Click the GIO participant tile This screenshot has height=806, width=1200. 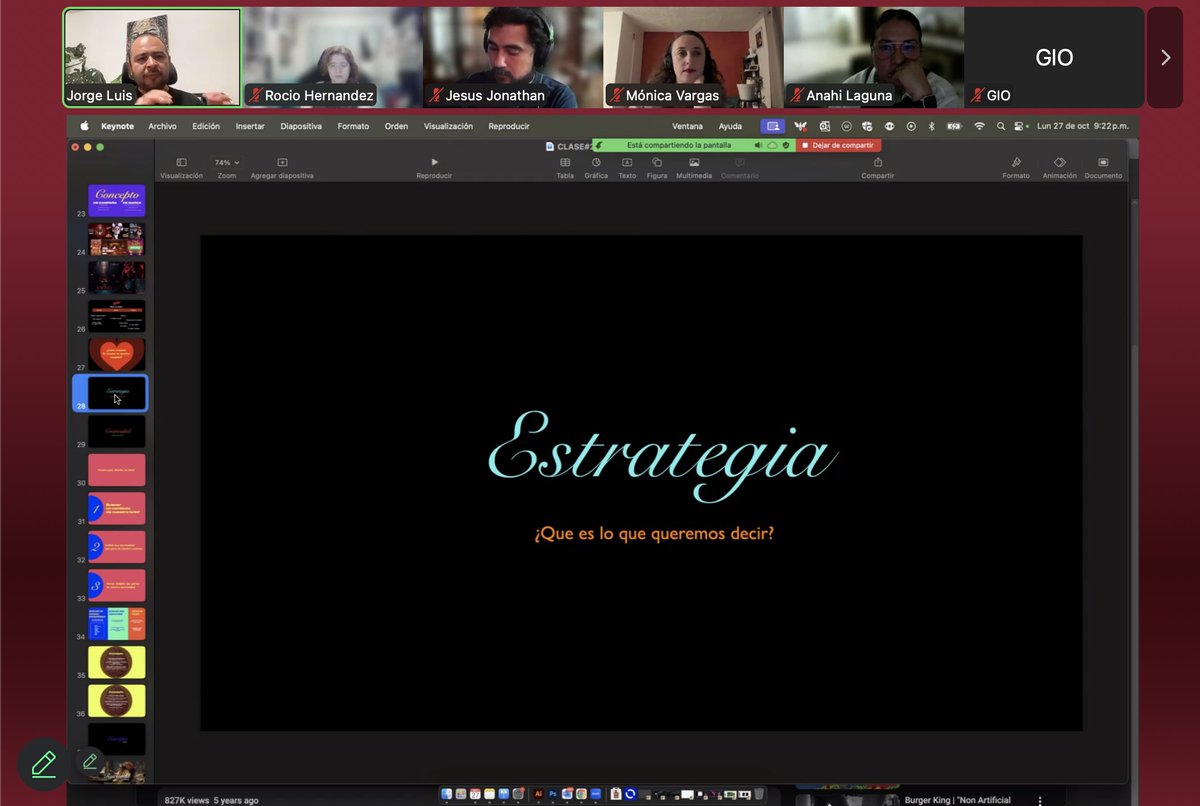(1054, 58)
